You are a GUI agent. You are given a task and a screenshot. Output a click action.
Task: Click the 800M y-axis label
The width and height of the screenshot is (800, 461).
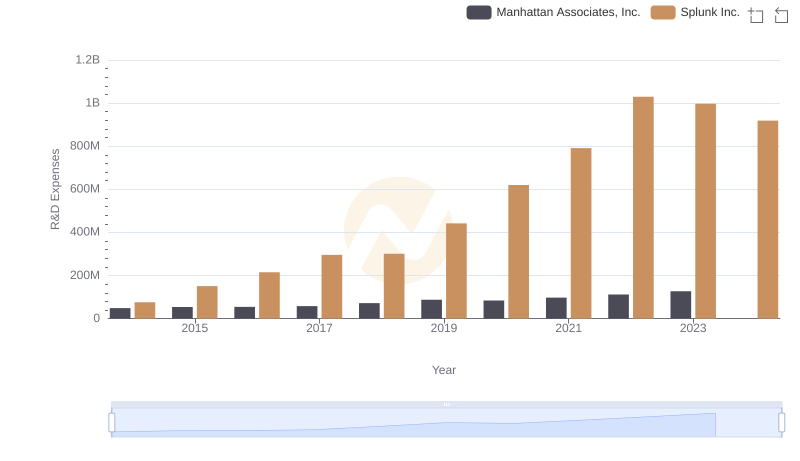pos(85,146)
